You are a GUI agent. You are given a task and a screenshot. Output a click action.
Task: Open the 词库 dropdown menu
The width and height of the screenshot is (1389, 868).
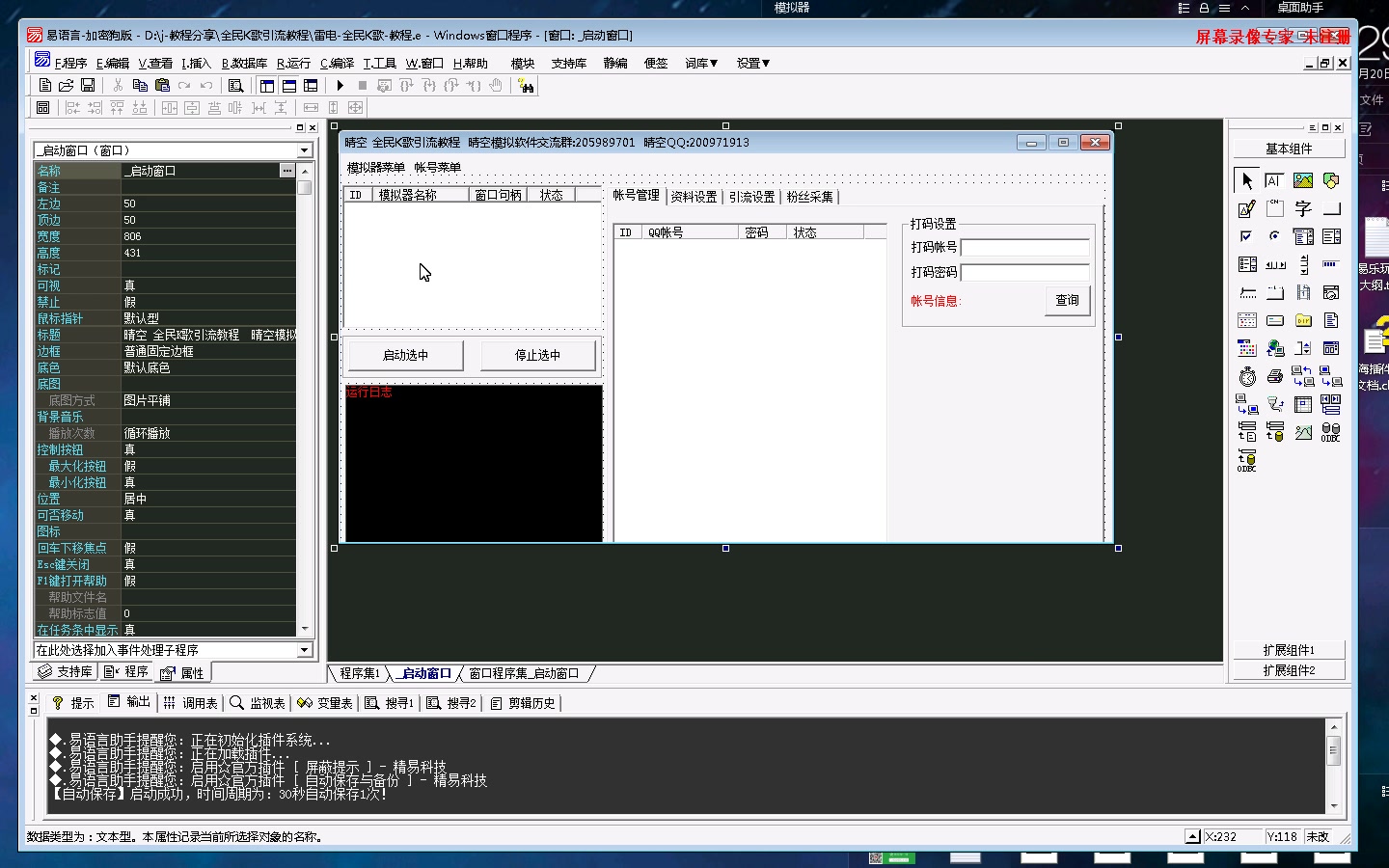701,63
